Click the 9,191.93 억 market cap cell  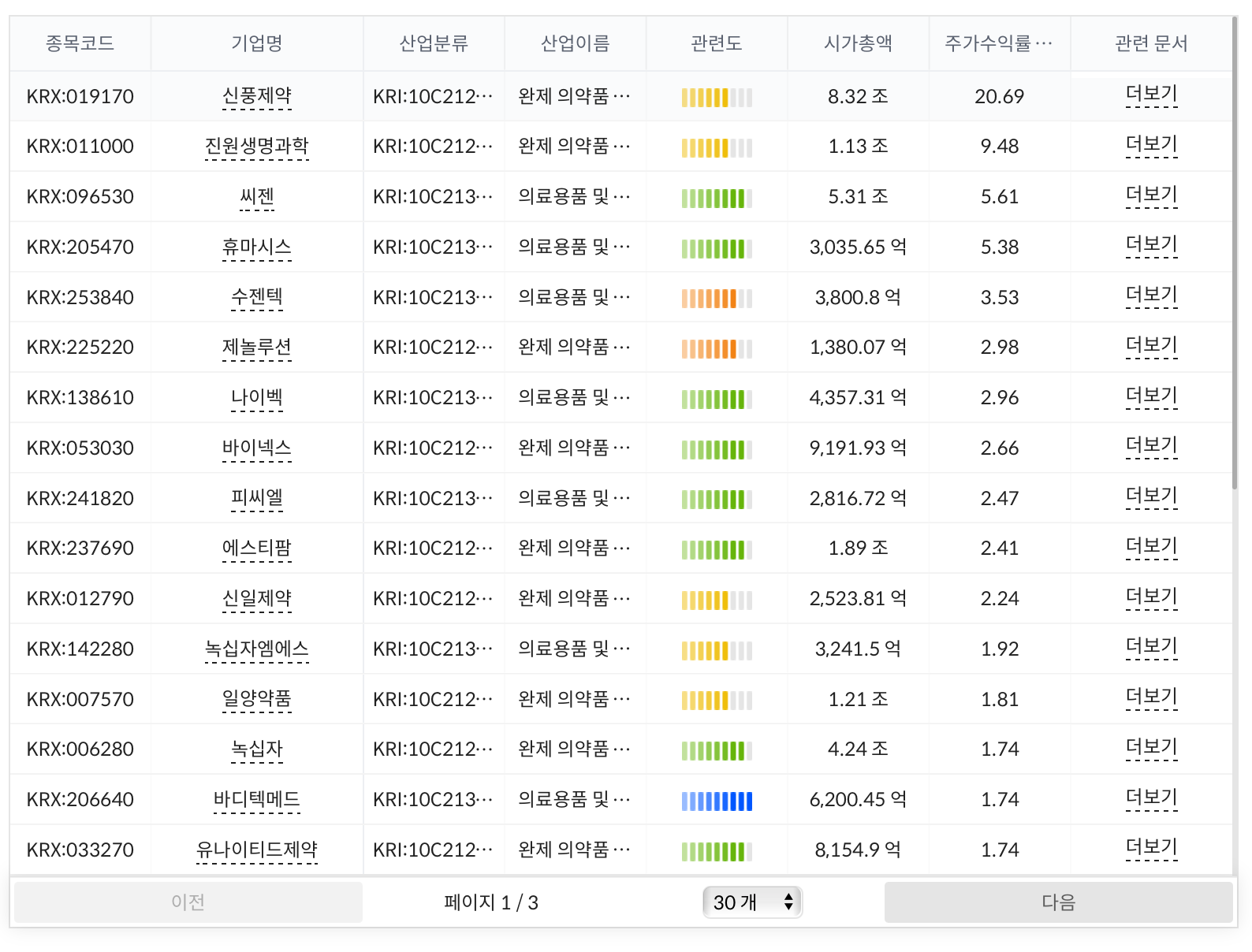pyautogui.click(x=858, y=448)
